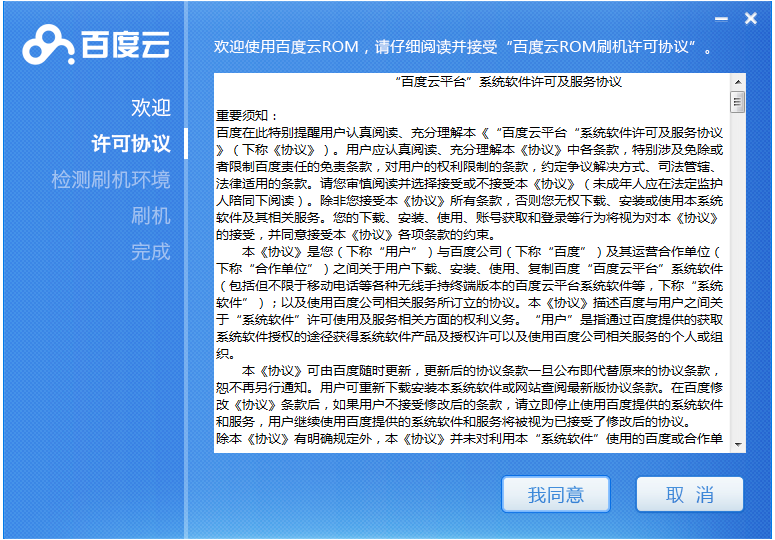775x540 pixels.
Task: Select the 完成 sidebar step
Action: click(151, 252)
